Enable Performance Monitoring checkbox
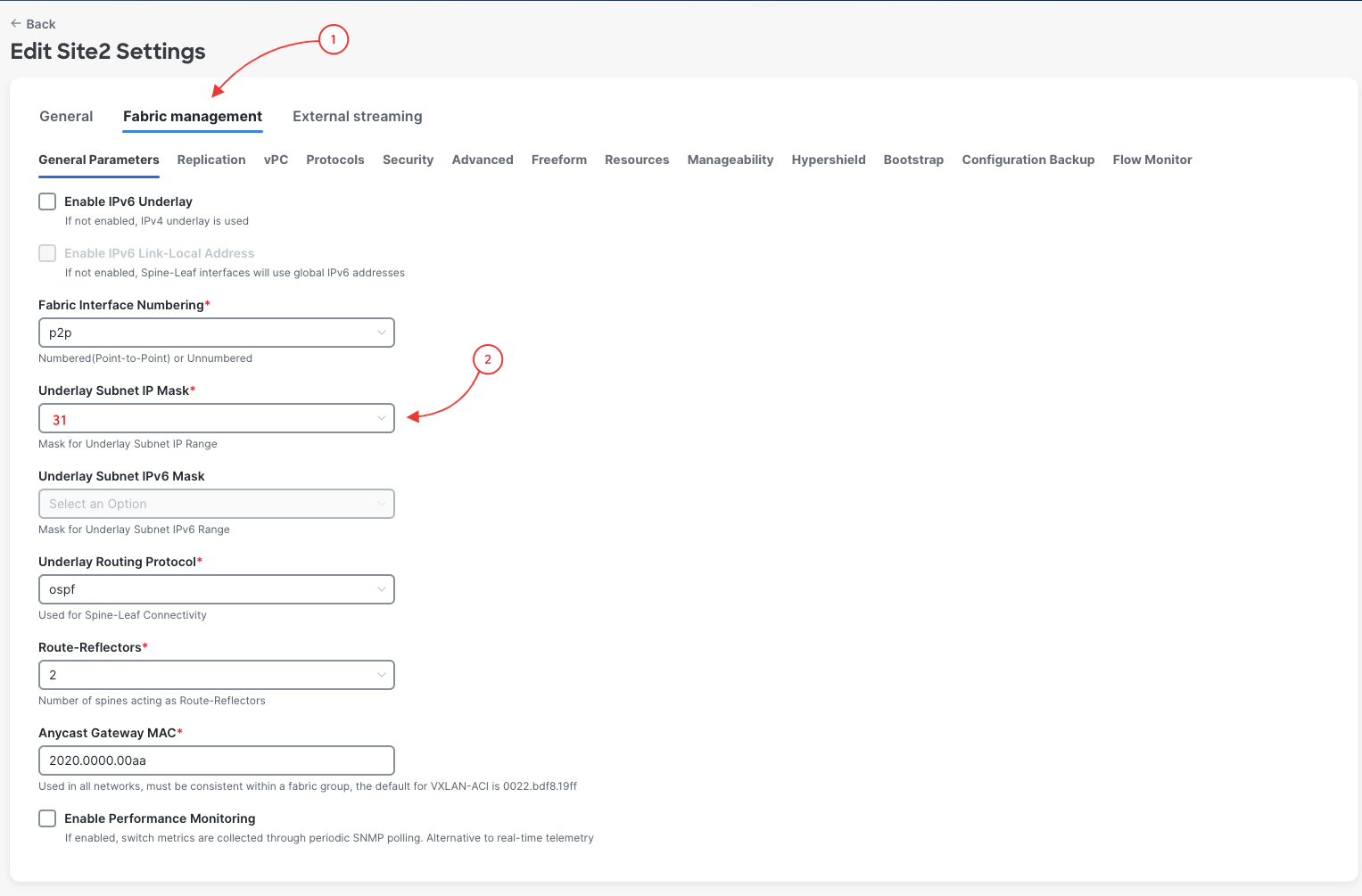The image size is (1362, 896). coord(47,818)
